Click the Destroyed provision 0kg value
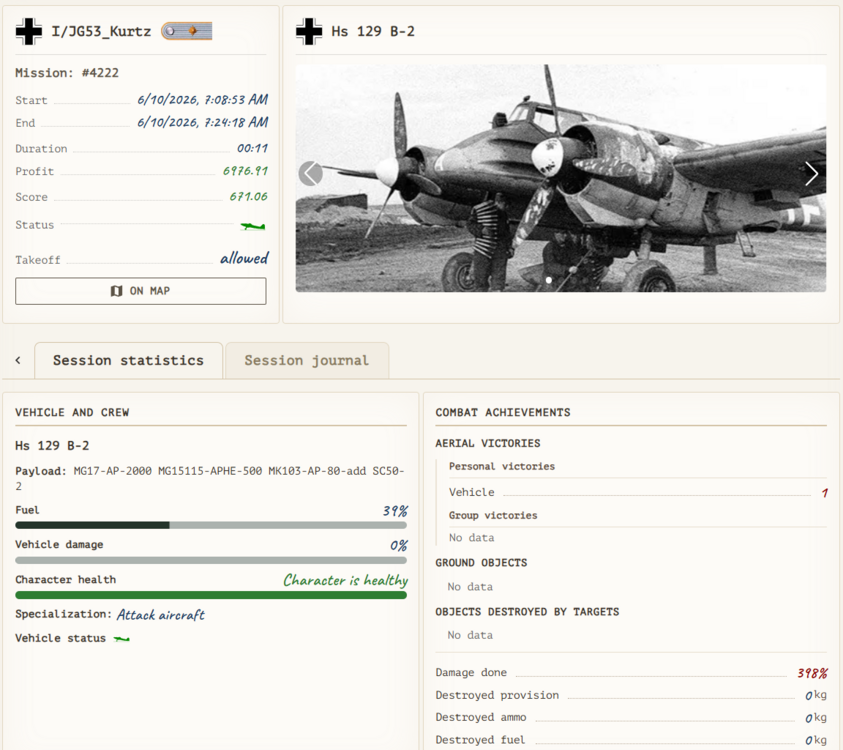Image resolution: width=843 pixels, height=750 pixels. point(816,695)
